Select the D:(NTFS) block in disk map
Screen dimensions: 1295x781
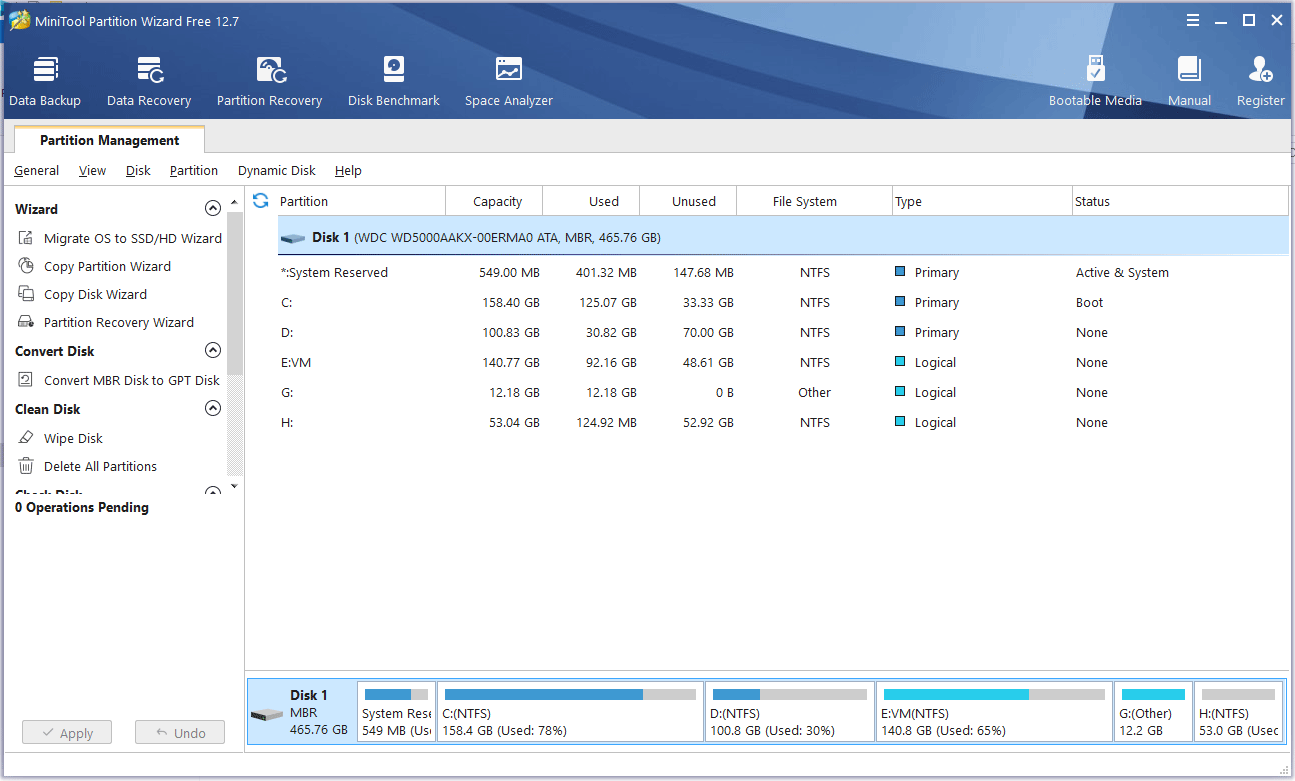click(x=790, y=712)
